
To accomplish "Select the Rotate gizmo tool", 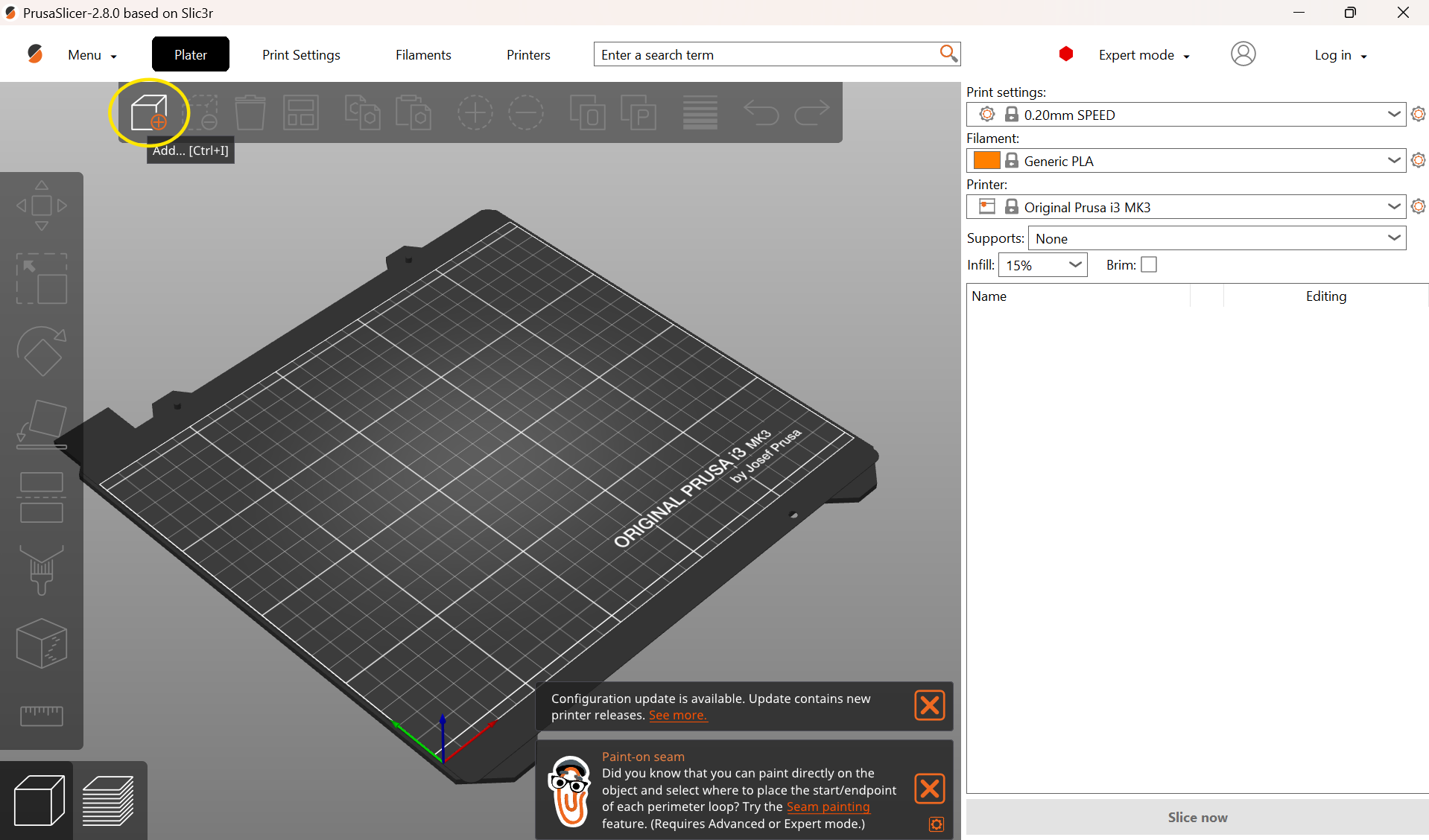I will point(42,351).
